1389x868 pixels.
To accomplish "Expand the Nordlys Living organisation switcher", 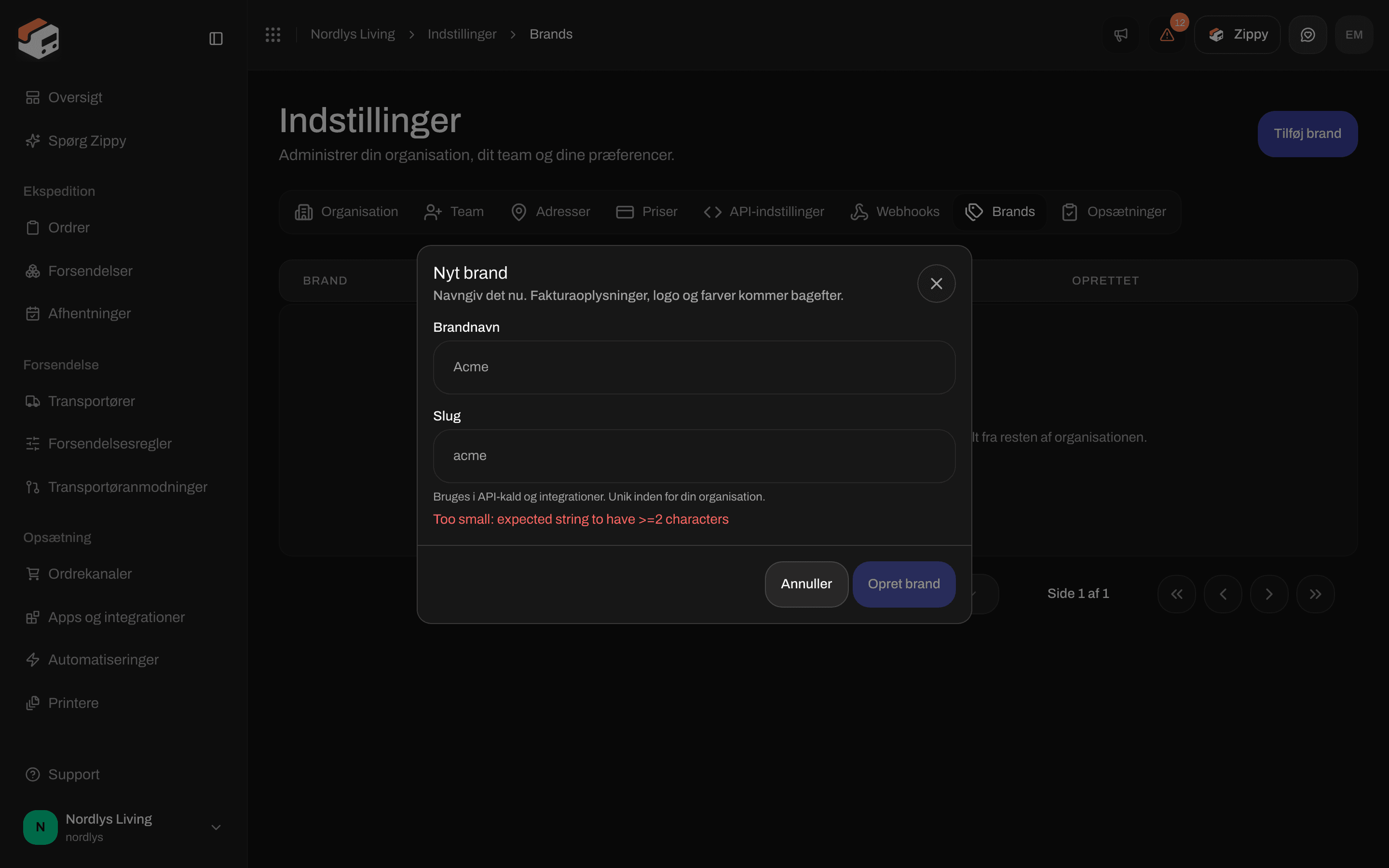I will pos(124,827).
